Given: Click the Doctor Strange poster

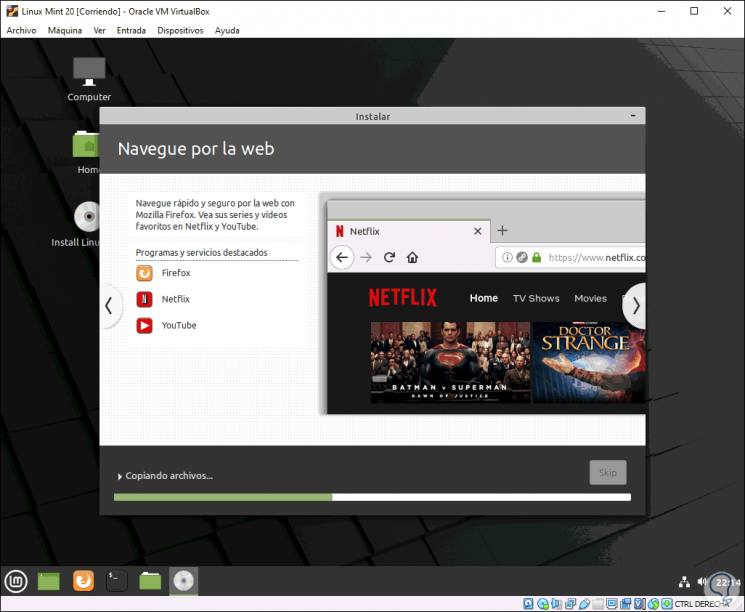Looking at the screenshot, I should coord(589,363).
